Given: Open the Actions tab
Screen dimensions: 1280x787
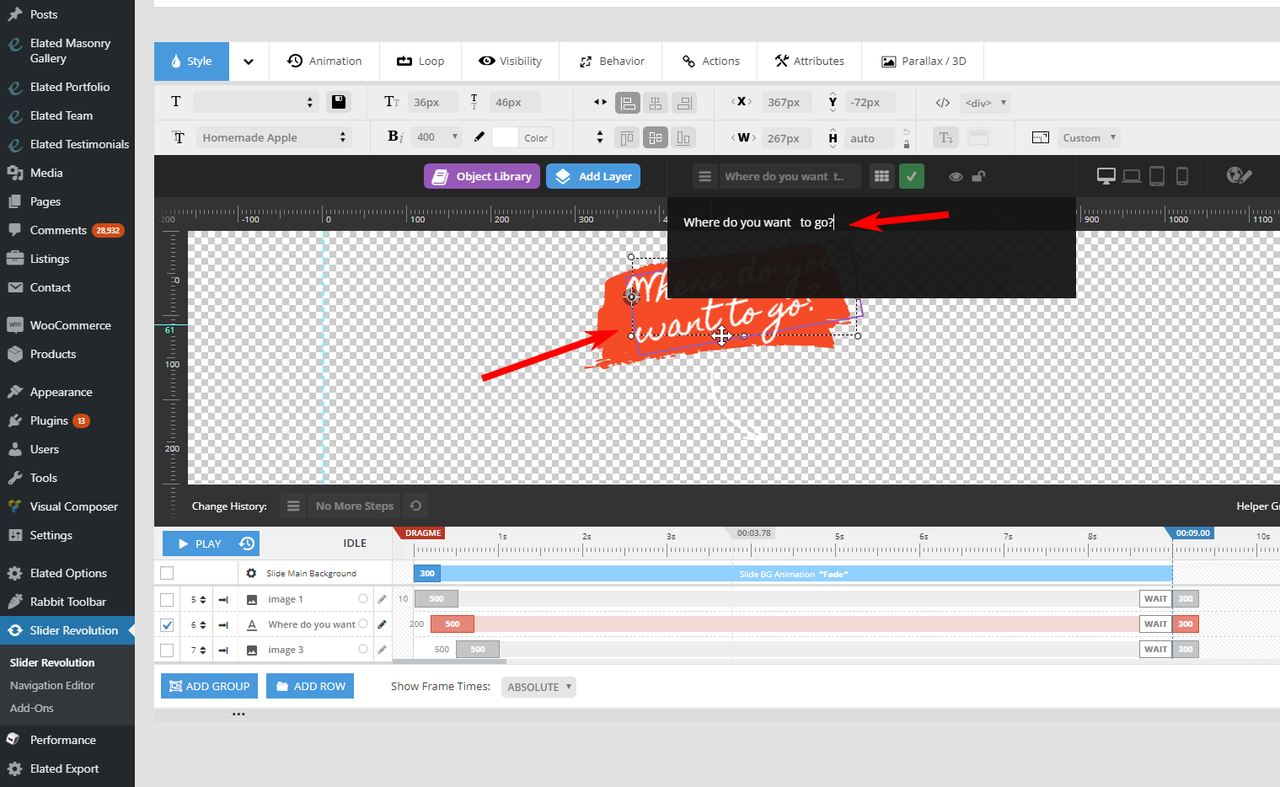Looking at the screenshot, I should click(710, 61).
